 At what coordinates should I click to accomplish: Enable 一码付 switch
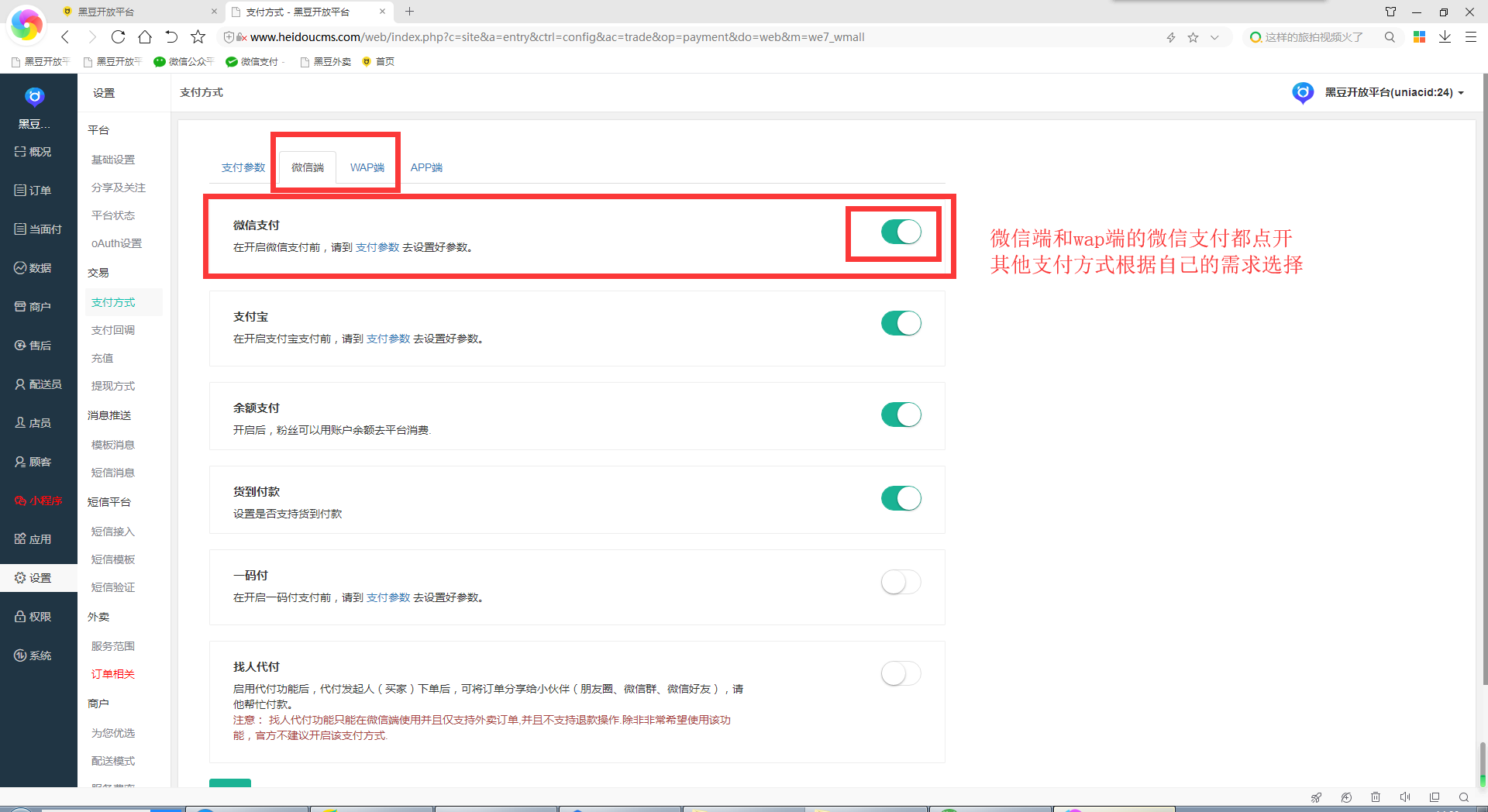click(901, 582)
